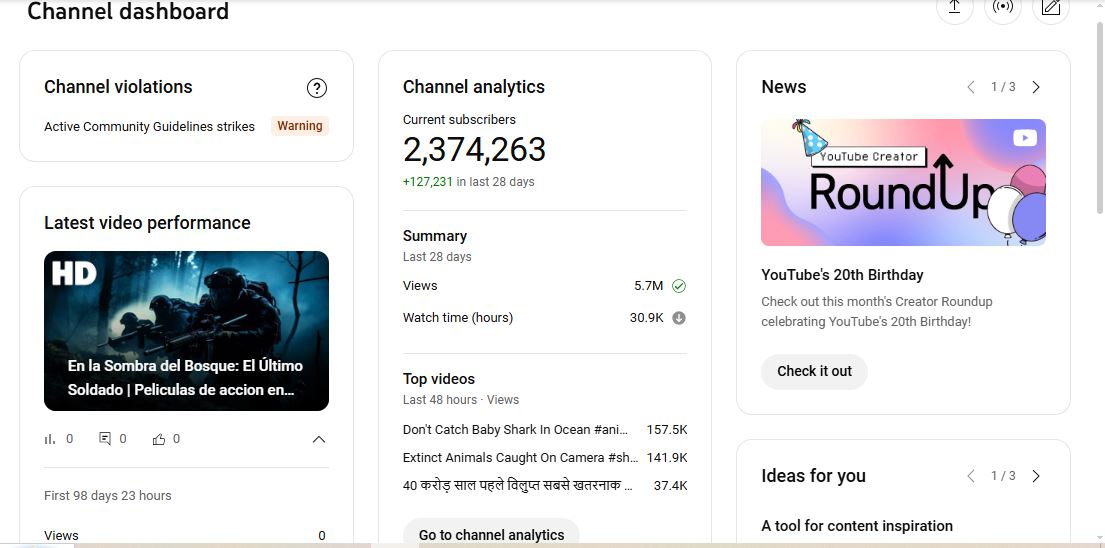Image resolution: width=1105 pixels, height=548 pixels.
Task: Open the En la Sombra del Bosque thumbnail
Action: (186, 331)
